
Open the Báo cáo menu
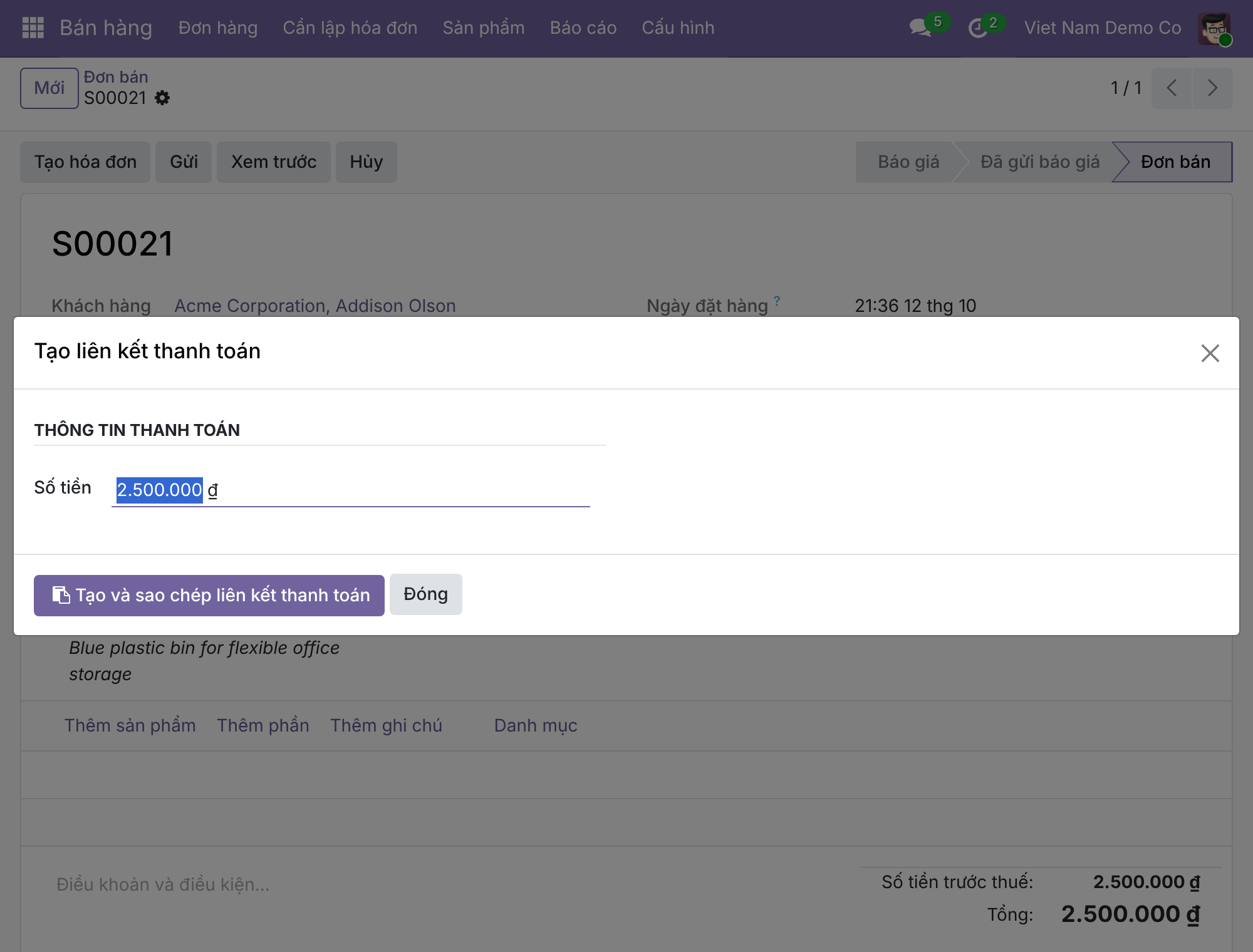583,28
